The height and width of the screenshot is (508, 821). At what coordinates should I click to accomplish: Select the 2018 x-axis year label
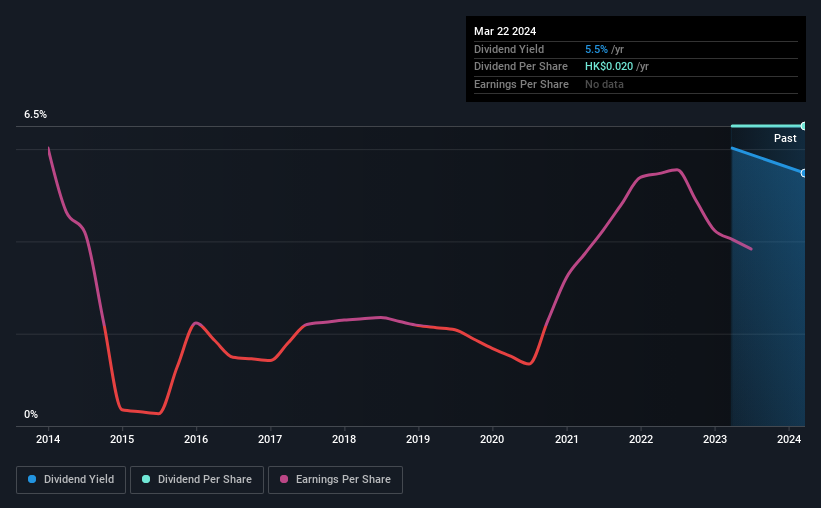(x=344, y=439)
